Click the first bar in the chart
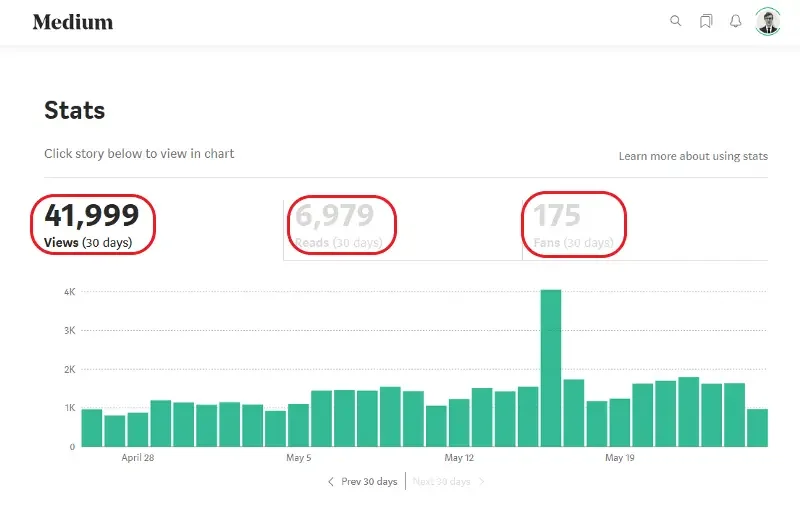This screenshot has height=505, width=800. coord(92,428)
